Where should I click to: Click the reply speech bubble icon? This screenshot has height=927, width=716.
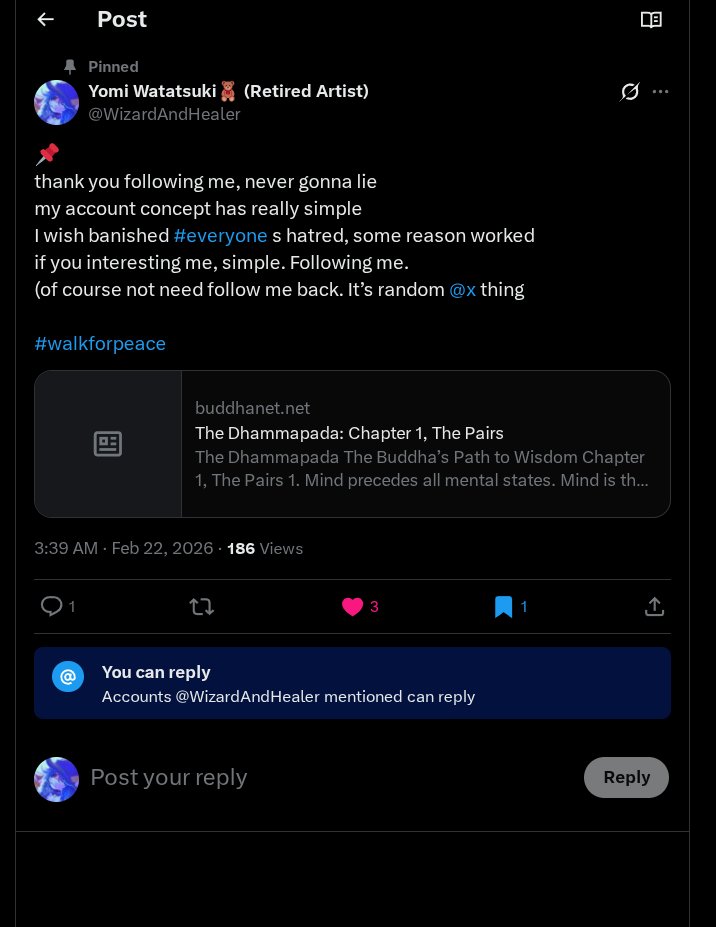pyautogui.click(x=51, y=606)
